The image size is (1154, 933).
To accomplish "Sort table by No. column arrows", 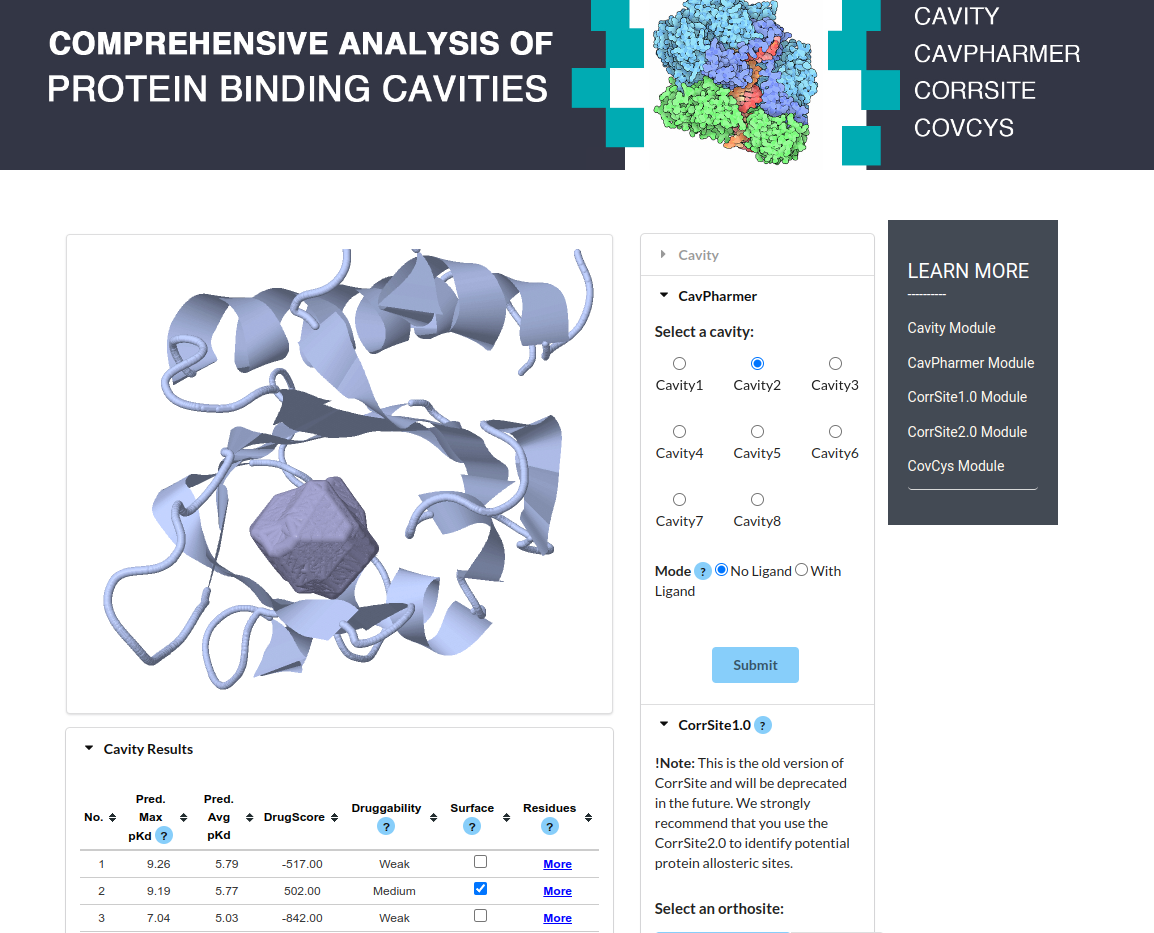I will 112,817.
